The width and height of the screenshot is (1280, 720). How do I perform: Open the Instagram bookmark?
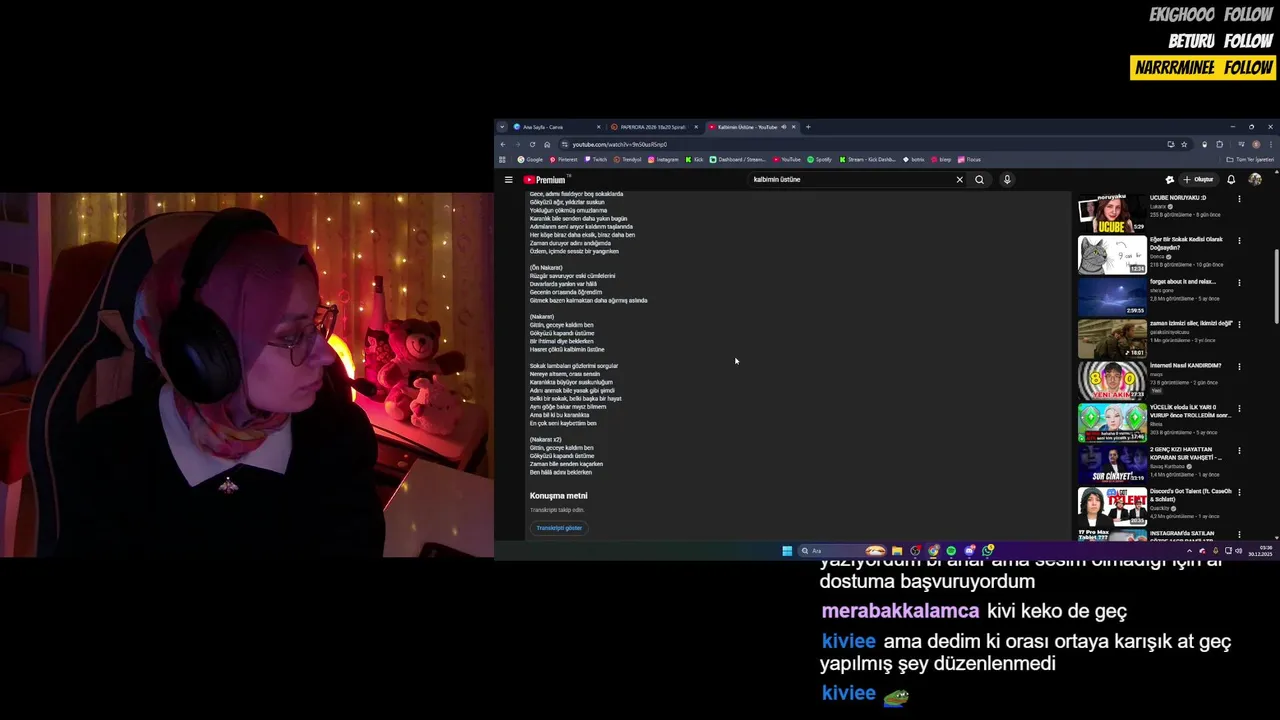[663, 159]
